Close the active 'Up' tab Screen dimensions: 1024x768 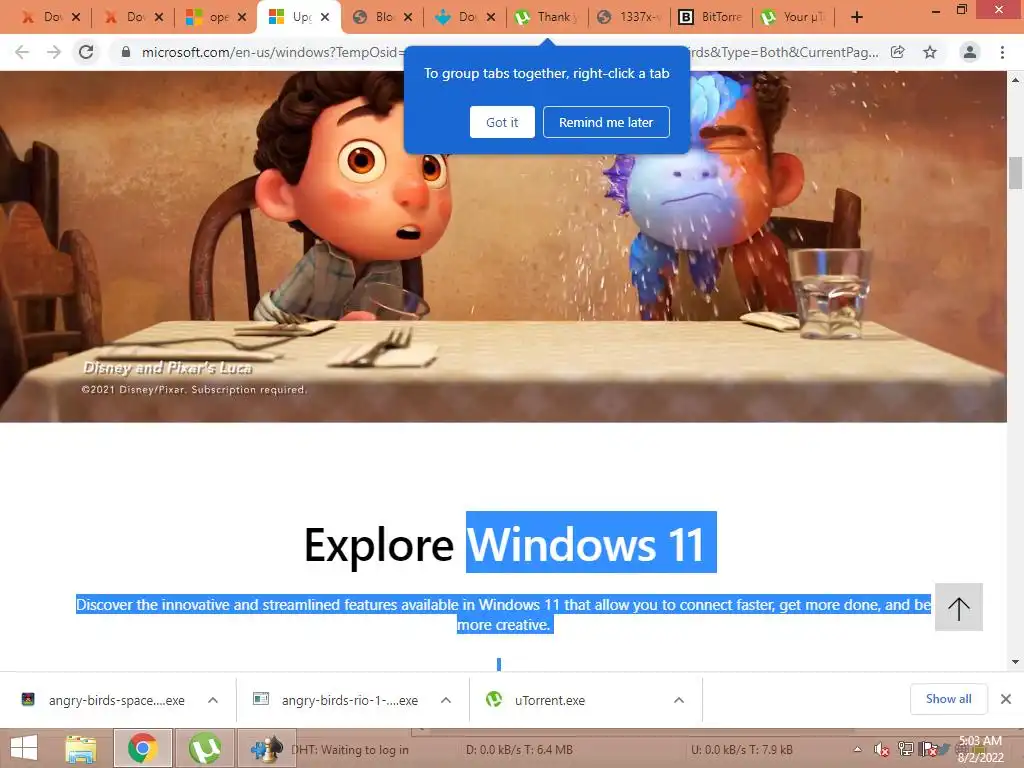click(325, 17)
